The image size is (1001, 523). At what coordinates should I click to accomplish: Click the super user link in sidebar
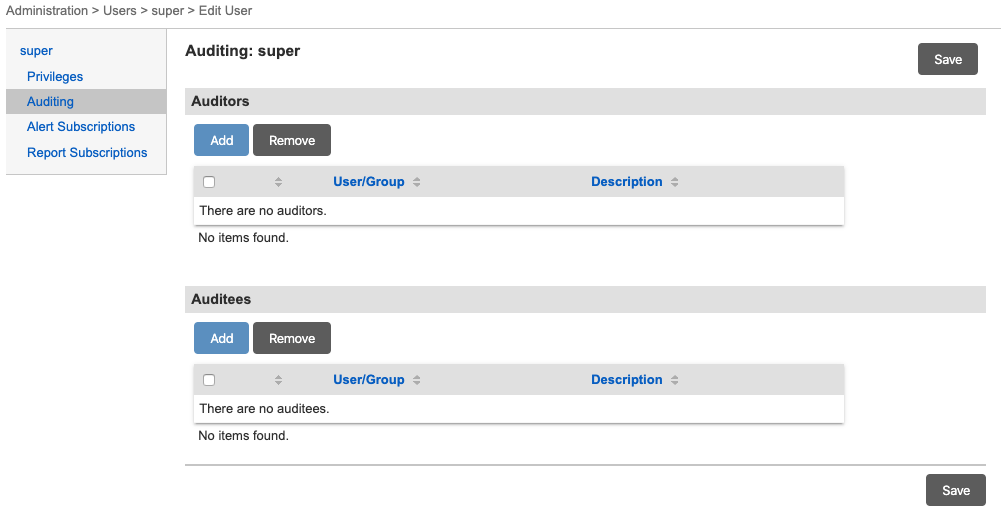(x=36, y=50)
